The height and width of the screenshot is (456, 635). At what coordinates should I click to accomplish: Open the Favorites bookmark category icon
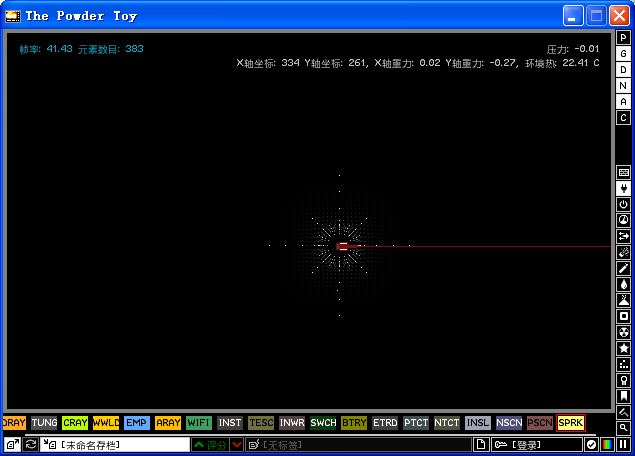click(624, 396)
